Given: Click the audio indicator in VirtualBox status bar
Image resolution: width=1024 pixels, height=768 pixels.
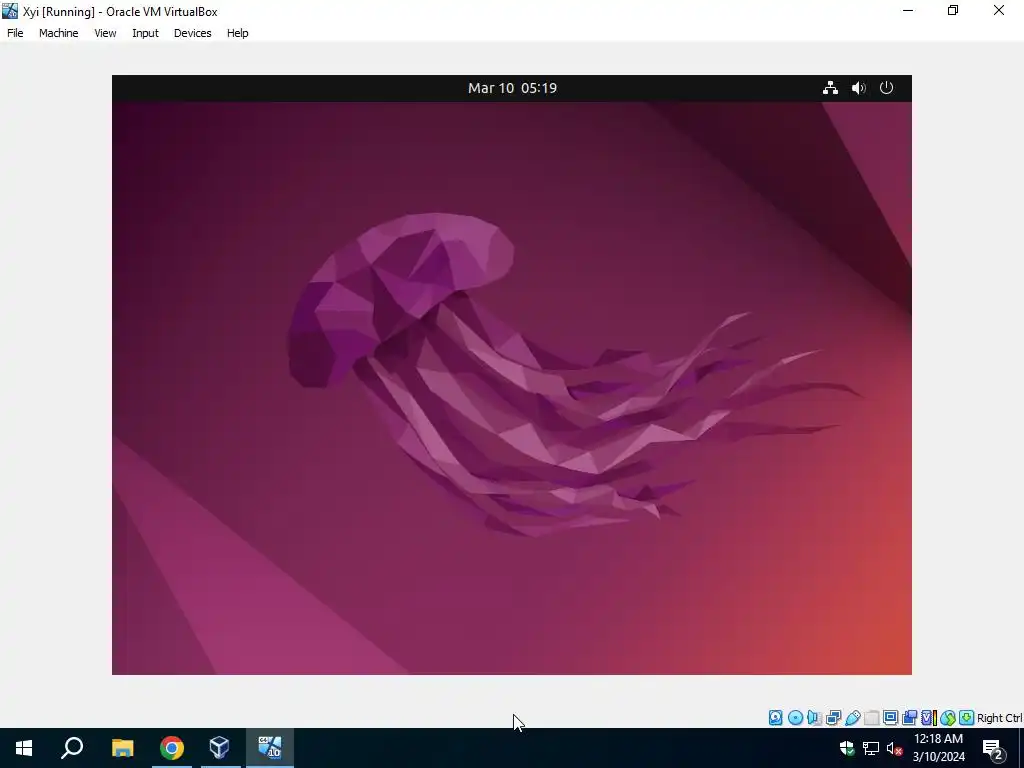Looking at the screenshot, I should [814, 718].
